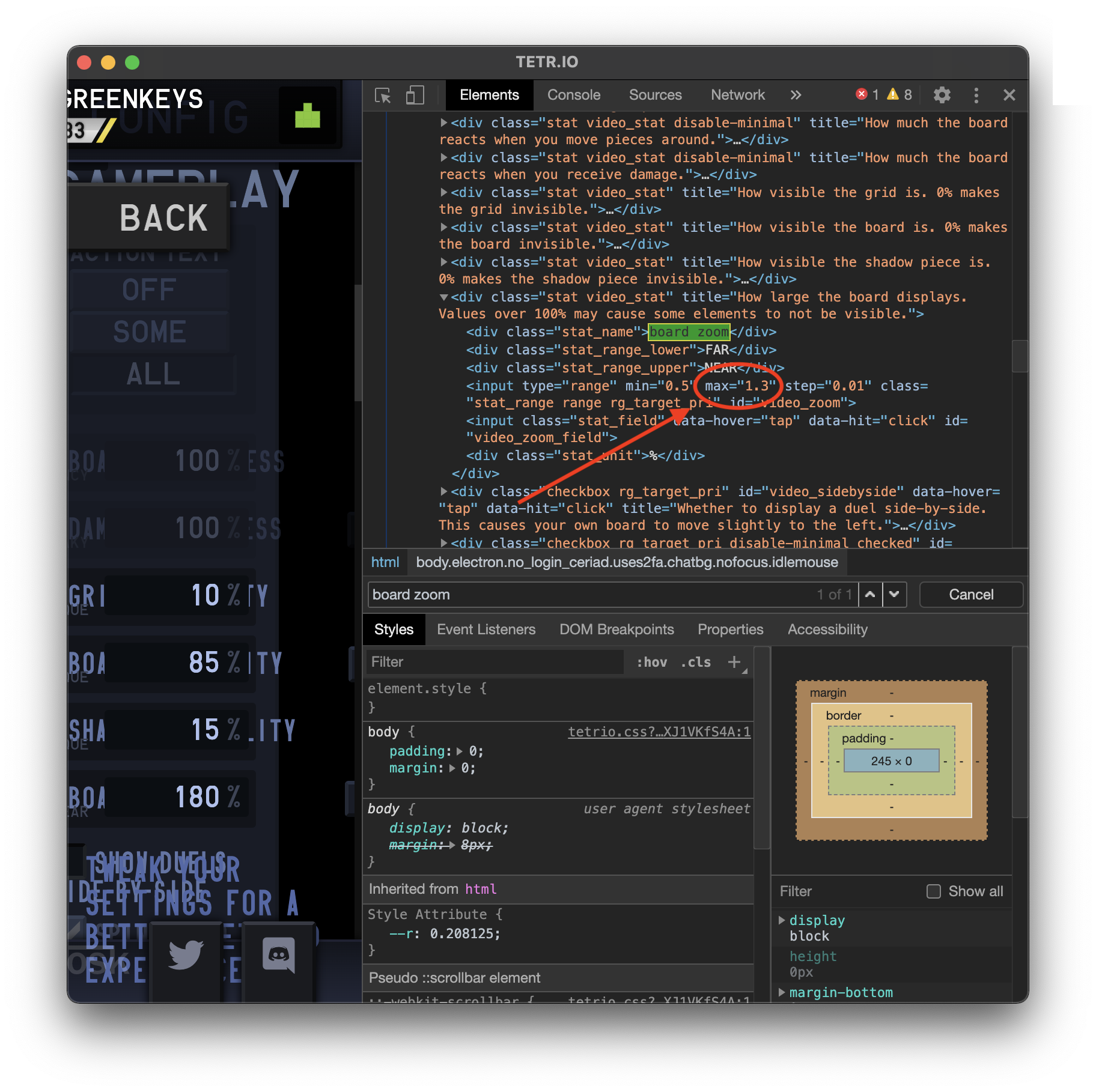Toggle the .cls element classes panel
1096x1092 pixels.
click(695, 662)
